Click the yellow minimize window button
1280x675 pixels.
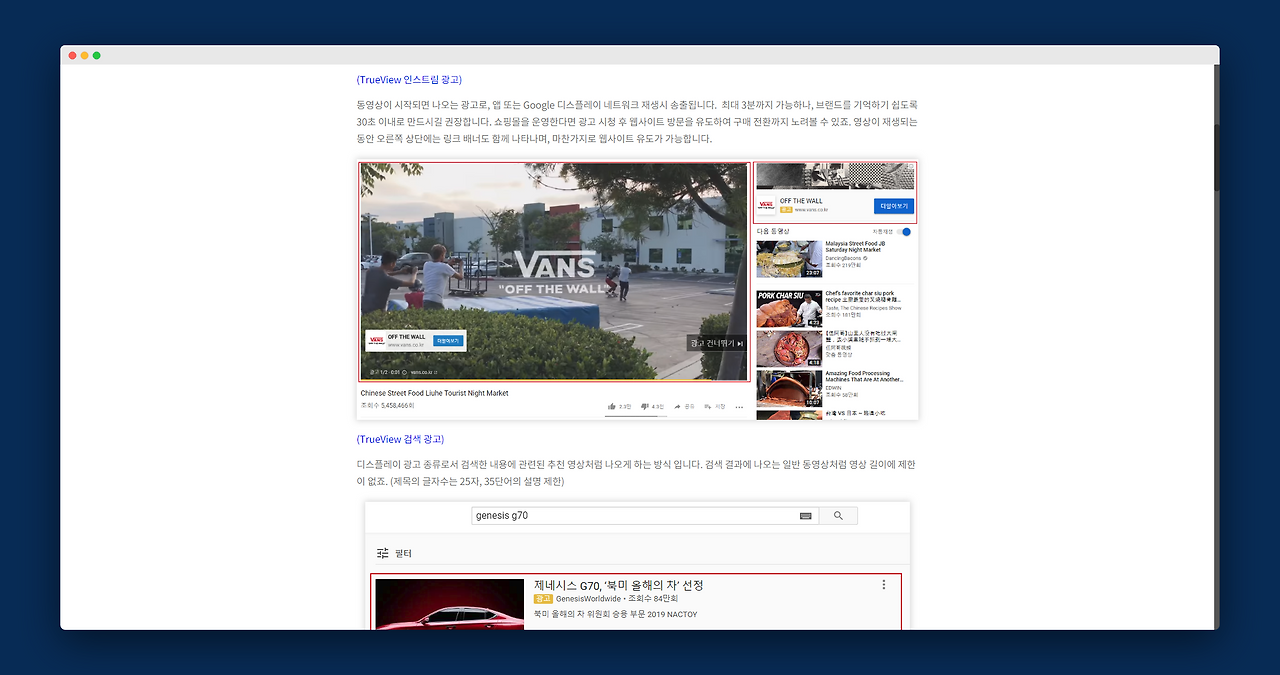pyautogui.click(x=85, y=55)
